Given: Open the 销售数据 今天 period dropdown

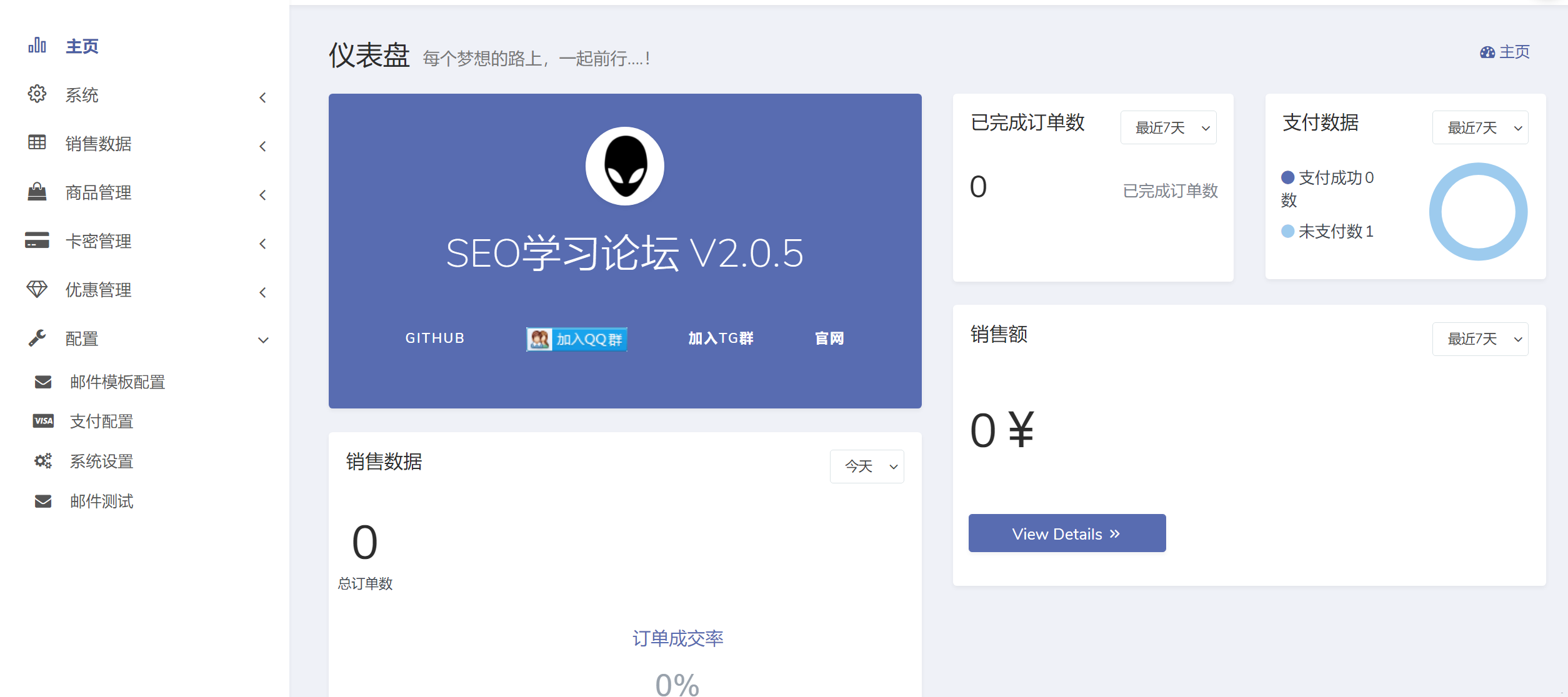Looking at the screenshot, I should (866, 467).
